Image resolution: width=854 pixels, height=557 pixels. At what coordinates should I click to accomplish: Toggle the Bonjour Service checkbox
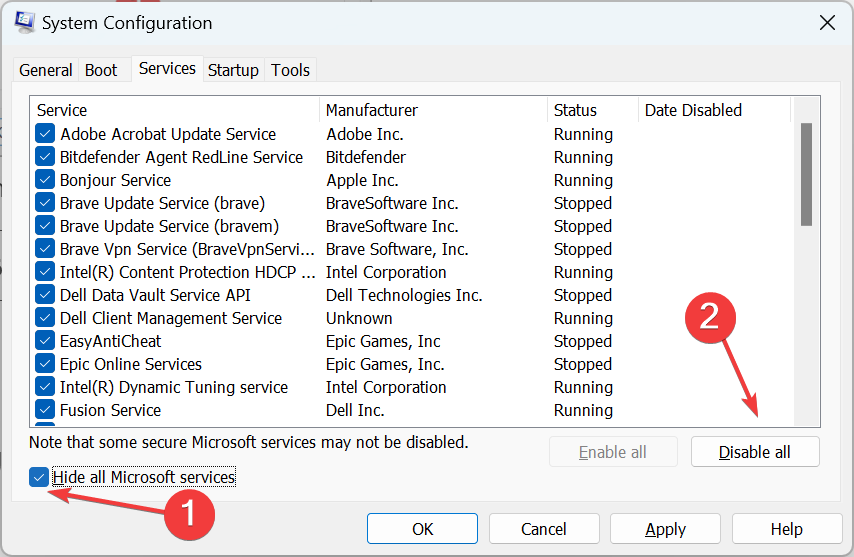[45, 180]
